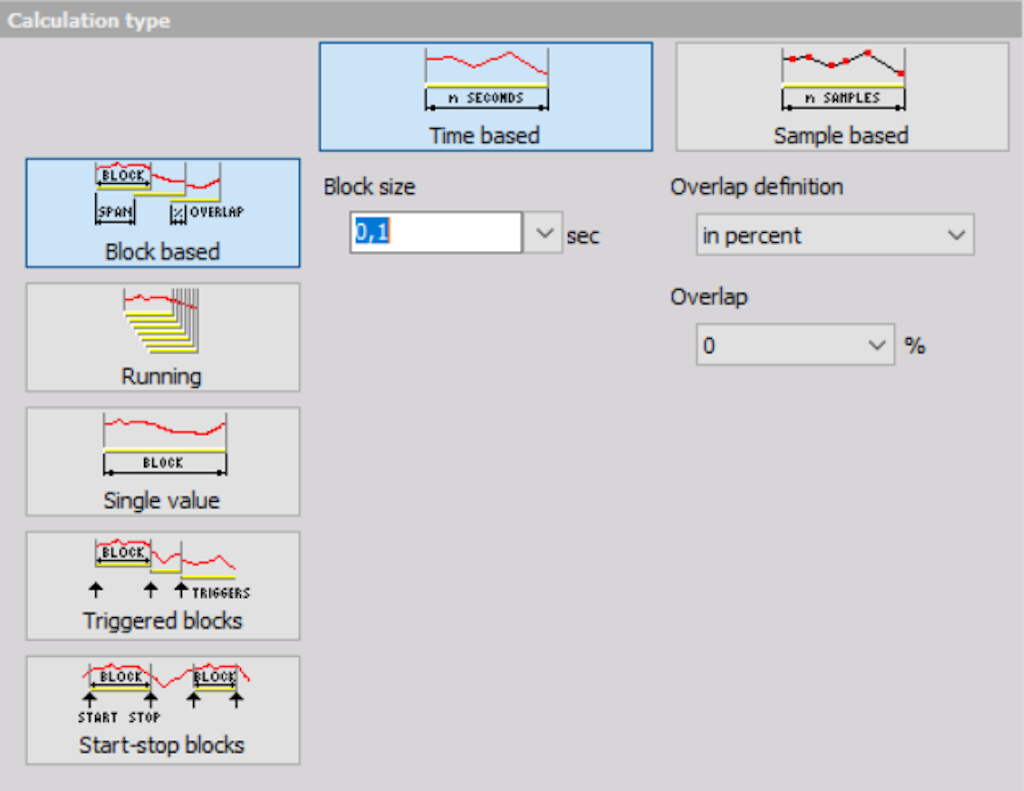Click the % unit label
1024x791 pixels.
click(914, 346)
